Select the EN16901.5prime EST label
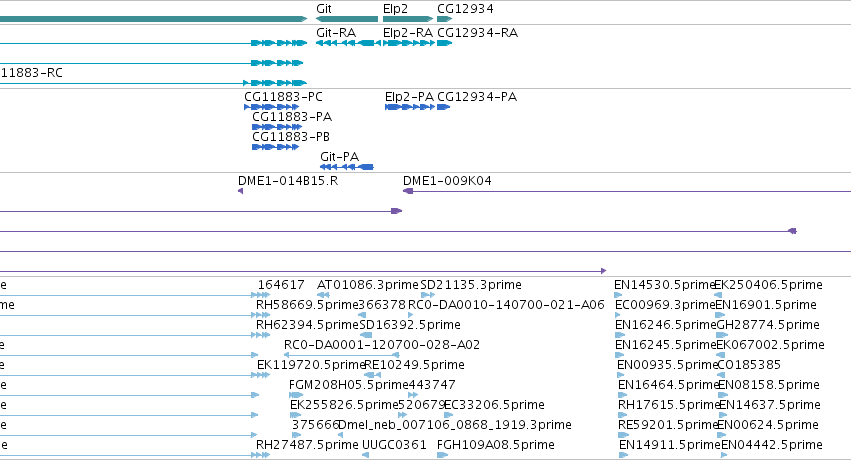 766,305
